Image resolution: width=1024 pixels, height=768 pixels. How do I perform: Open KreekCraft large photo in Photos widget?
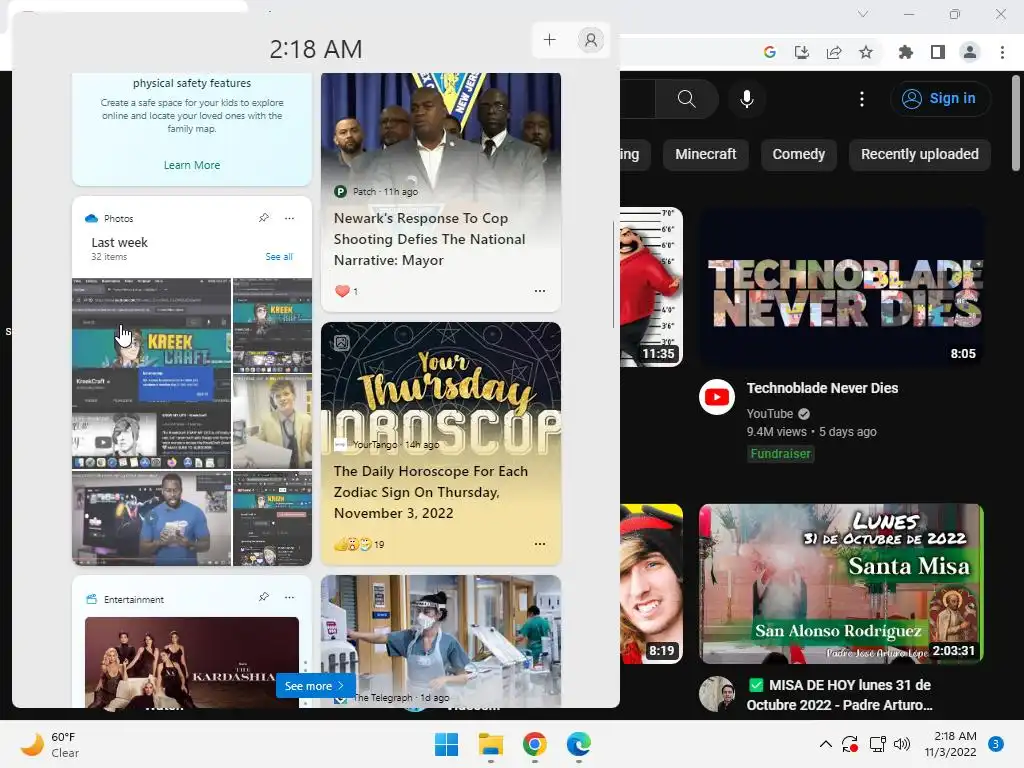(151, 374)
